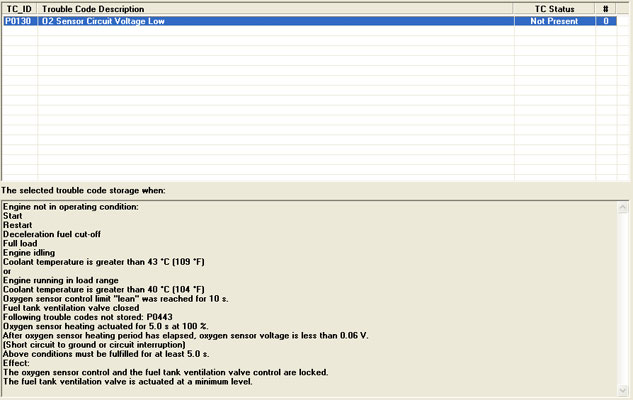The height and width of the screenshot is (400, 633).
Task: Click the scroll up arrow in details box
Action: tap(623, 207)
